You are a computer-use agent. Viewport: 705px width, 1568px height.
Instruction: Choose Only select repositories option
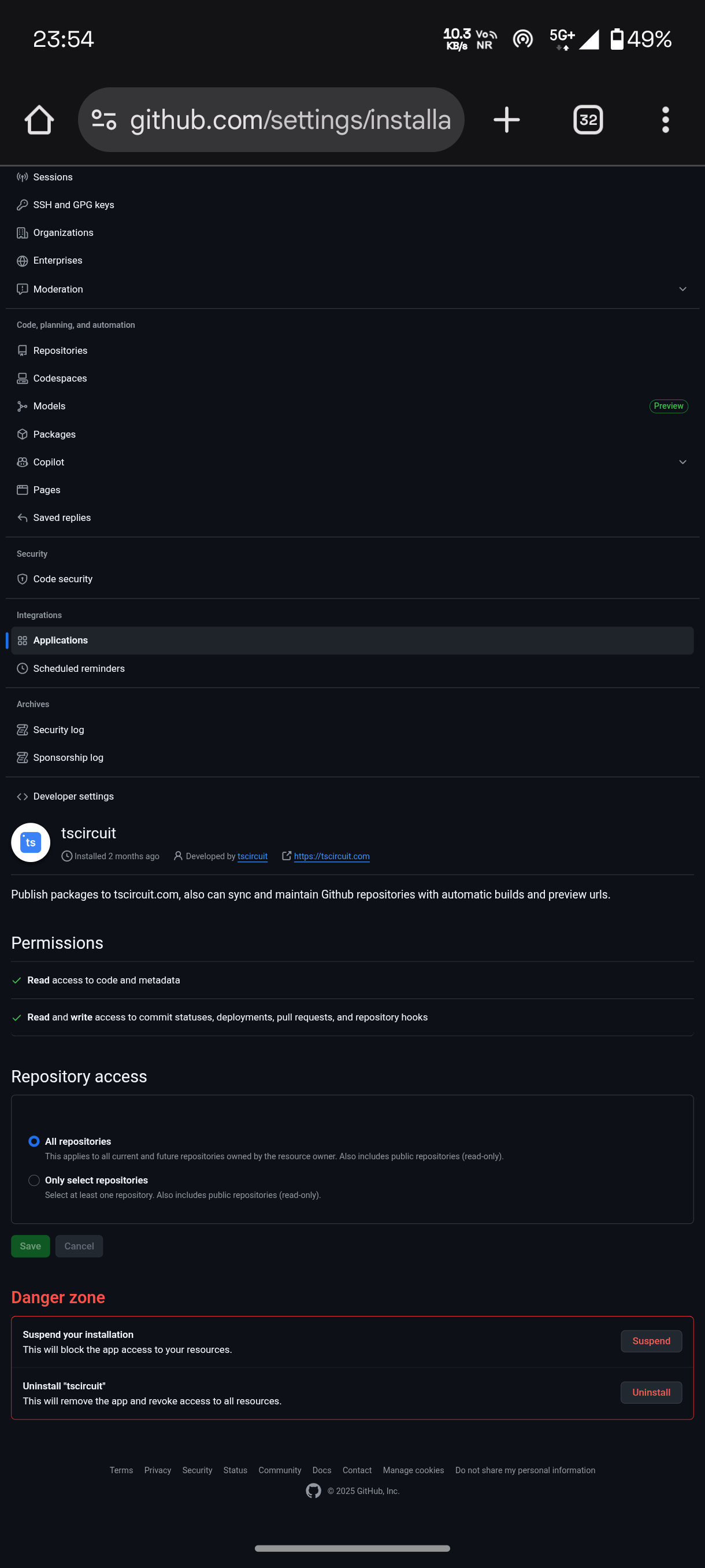point(34,1180)
